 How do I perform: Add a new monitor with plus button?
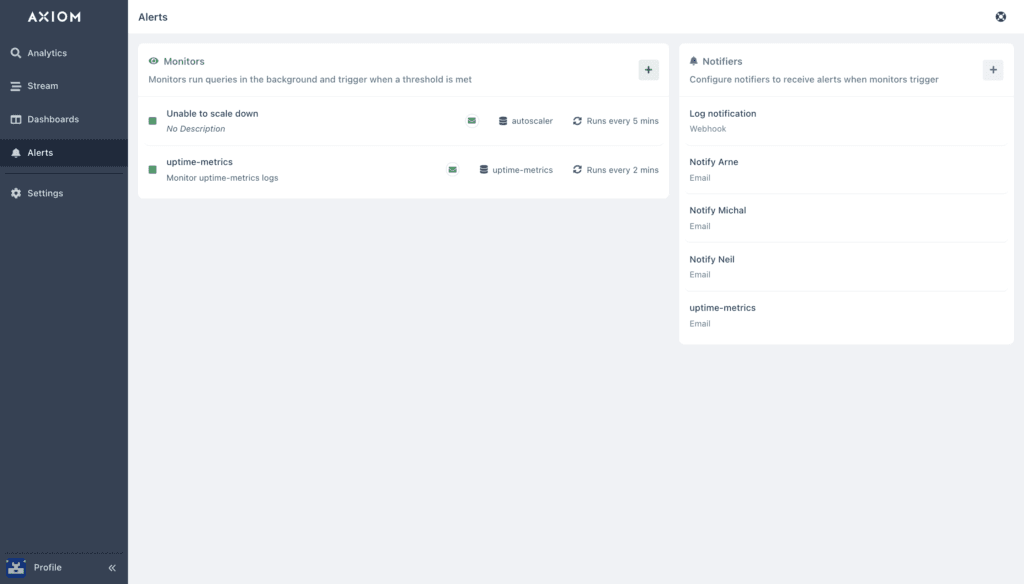pos(648,70)
